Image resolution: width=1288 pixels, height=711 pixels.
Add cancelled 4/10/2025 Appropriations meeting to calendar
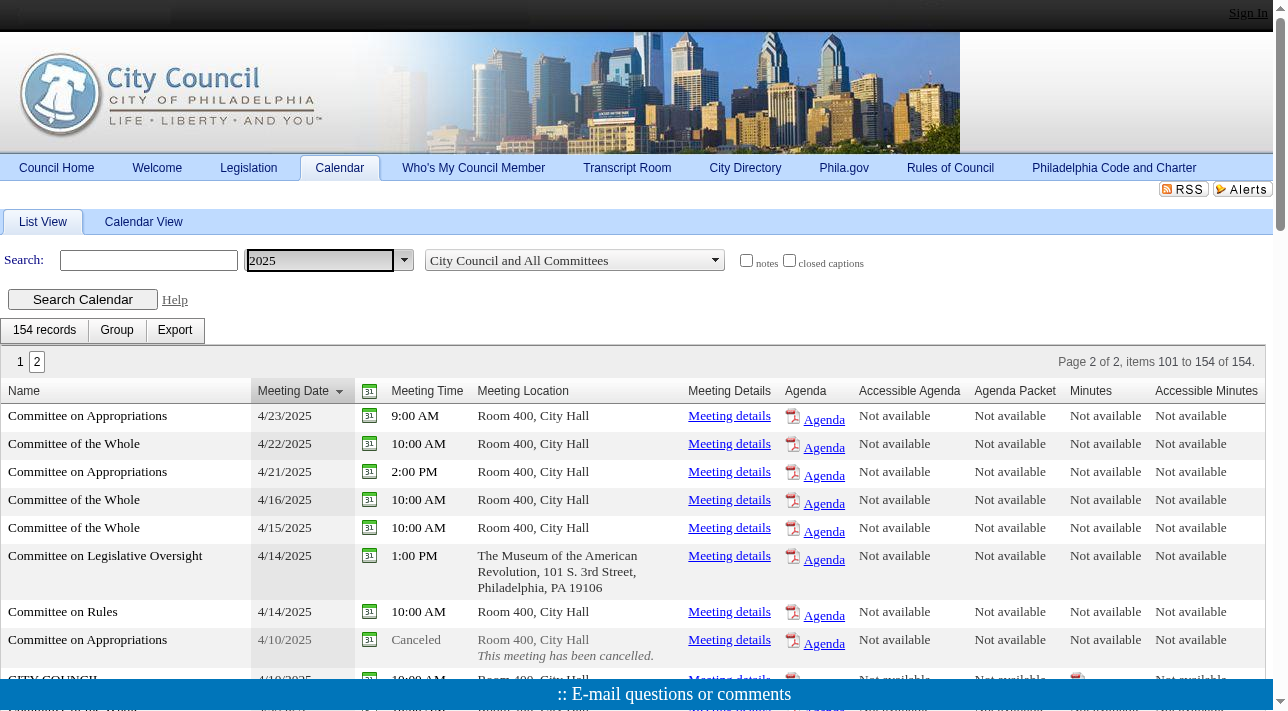point(369,640)
